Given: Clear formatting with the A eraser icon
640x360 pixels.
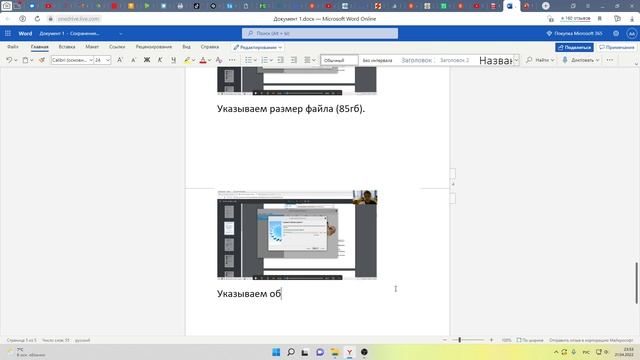Looking at the screenshot, I should 219,60.
